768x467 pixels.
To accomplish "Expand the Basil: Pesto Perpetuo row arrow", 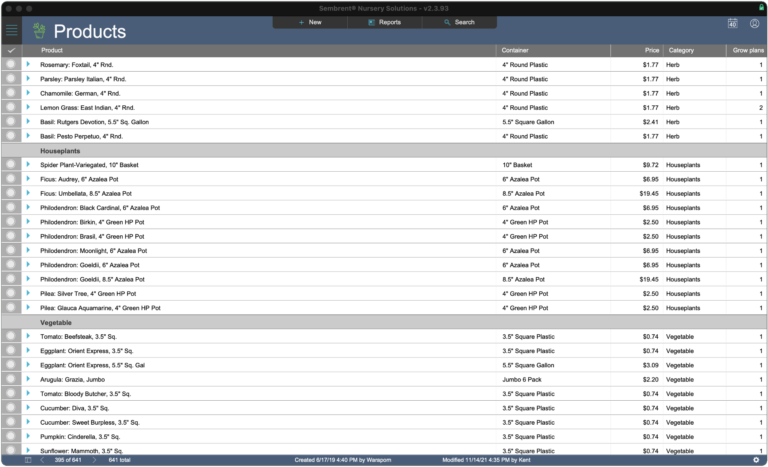I will (28, 136).
